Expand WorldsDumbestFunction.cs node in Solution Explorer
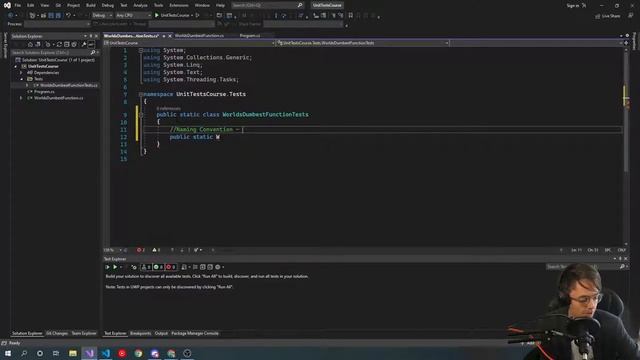 [x=21, y=98]
